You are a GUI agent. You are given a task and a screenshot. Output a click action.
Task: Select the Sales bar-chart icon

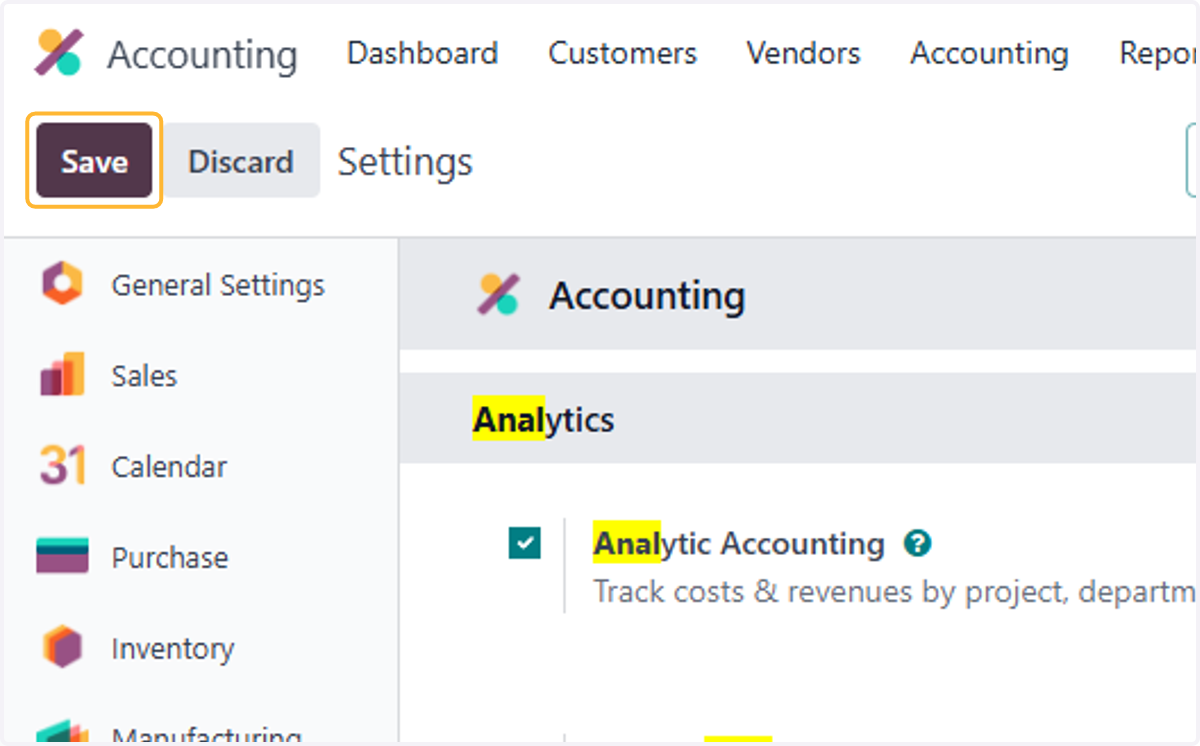tap(62, 374)
